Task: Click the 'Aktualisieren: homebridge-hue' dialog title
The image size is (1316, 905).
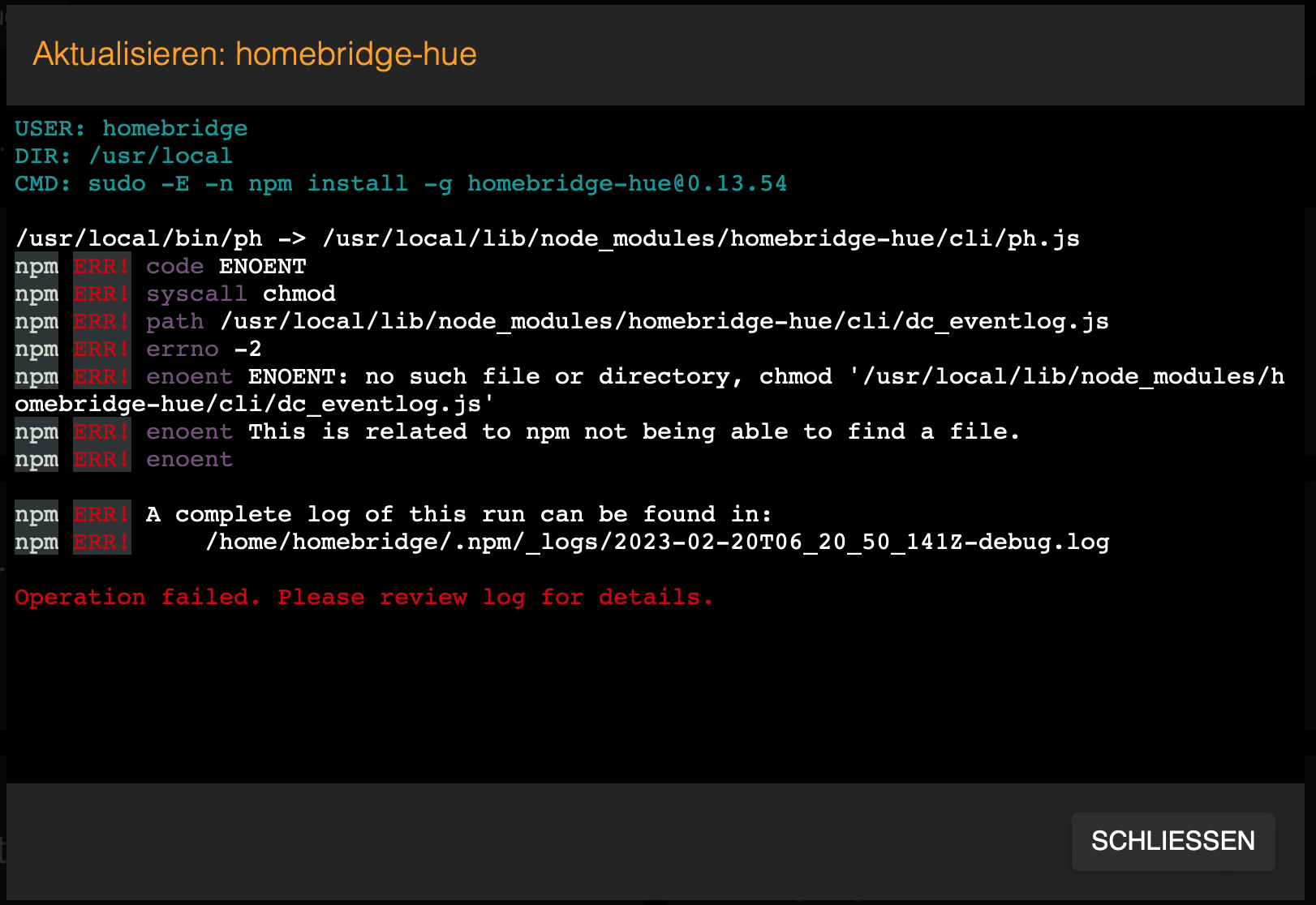Action: click(255, 54)
